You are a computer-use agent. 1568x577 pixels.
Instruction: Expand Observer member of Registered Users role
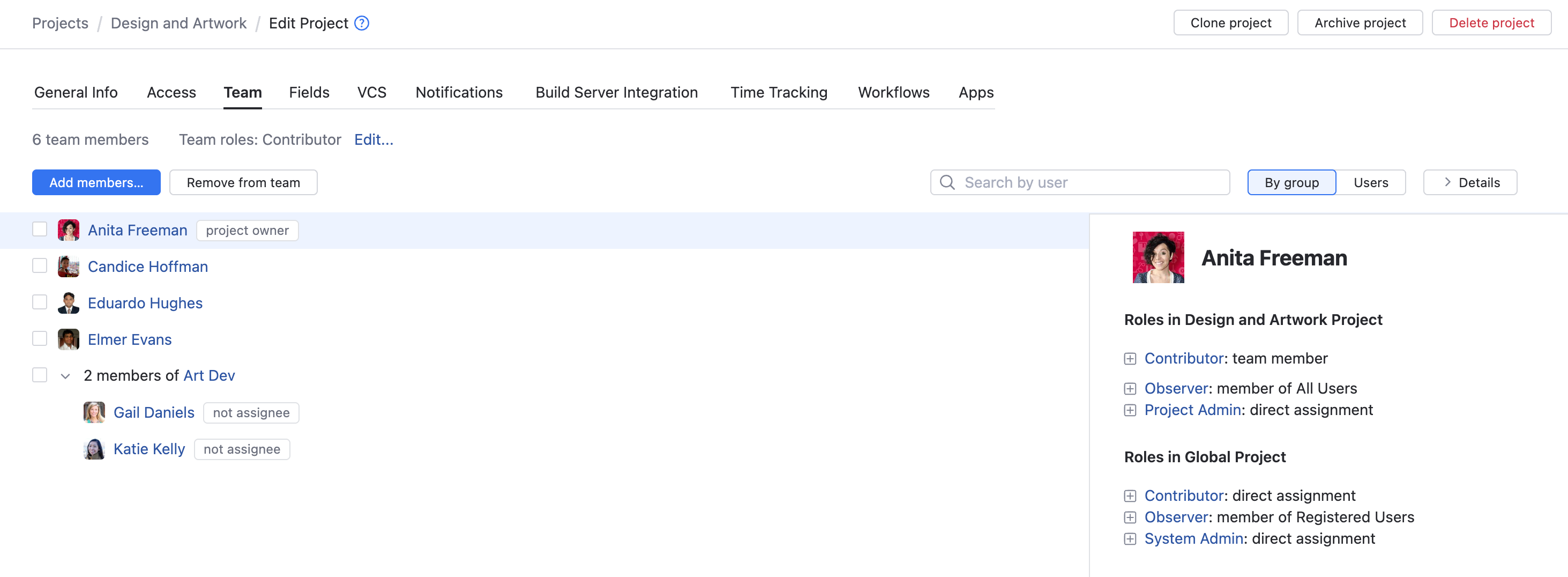coord(1130,518)
